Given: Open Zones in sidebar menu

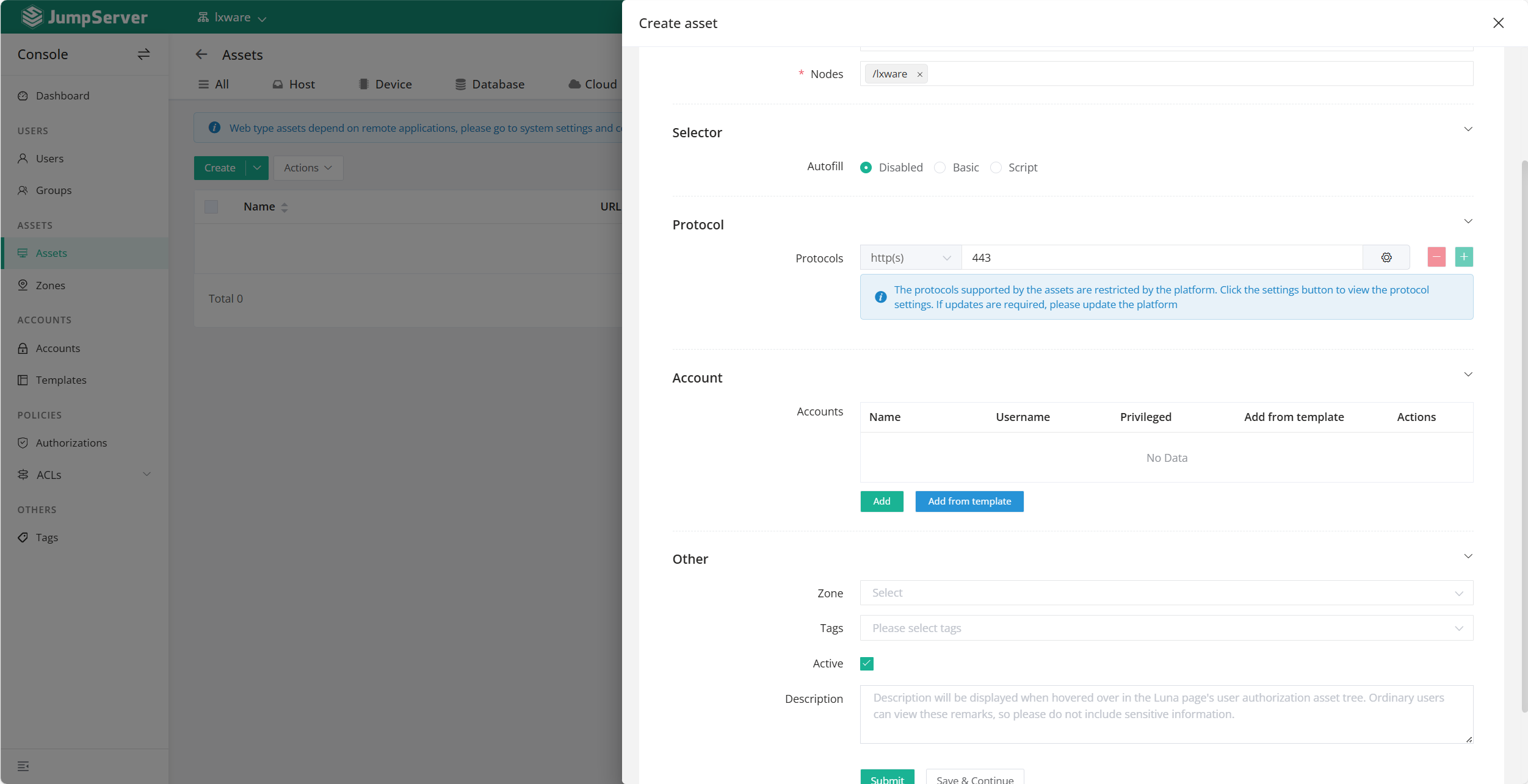Looking at the screenshot, I should coord(50,286).
